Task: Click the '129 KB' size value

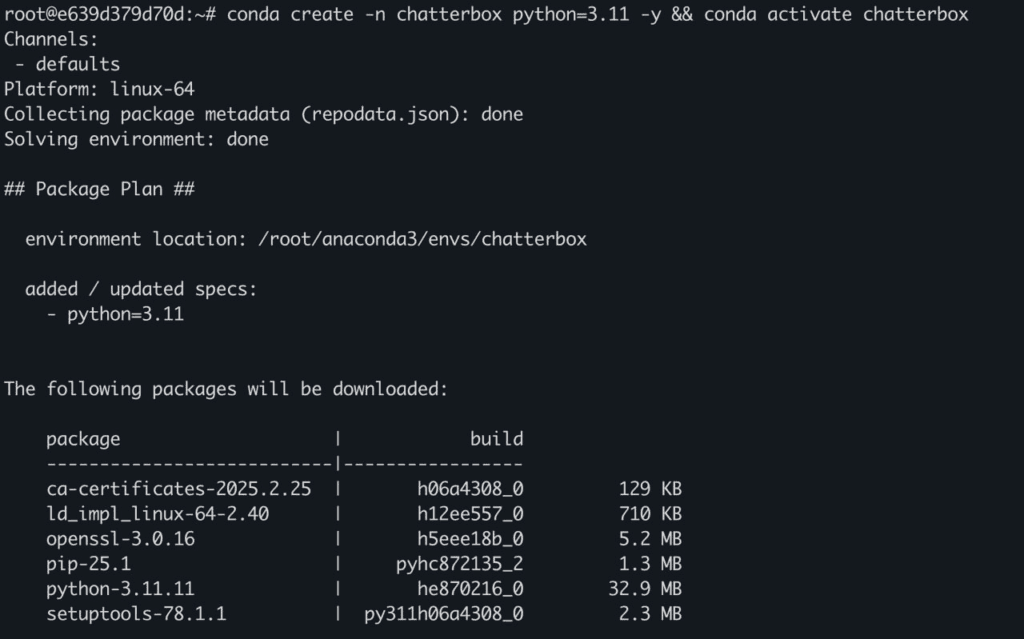Action: tap(650, 489)
